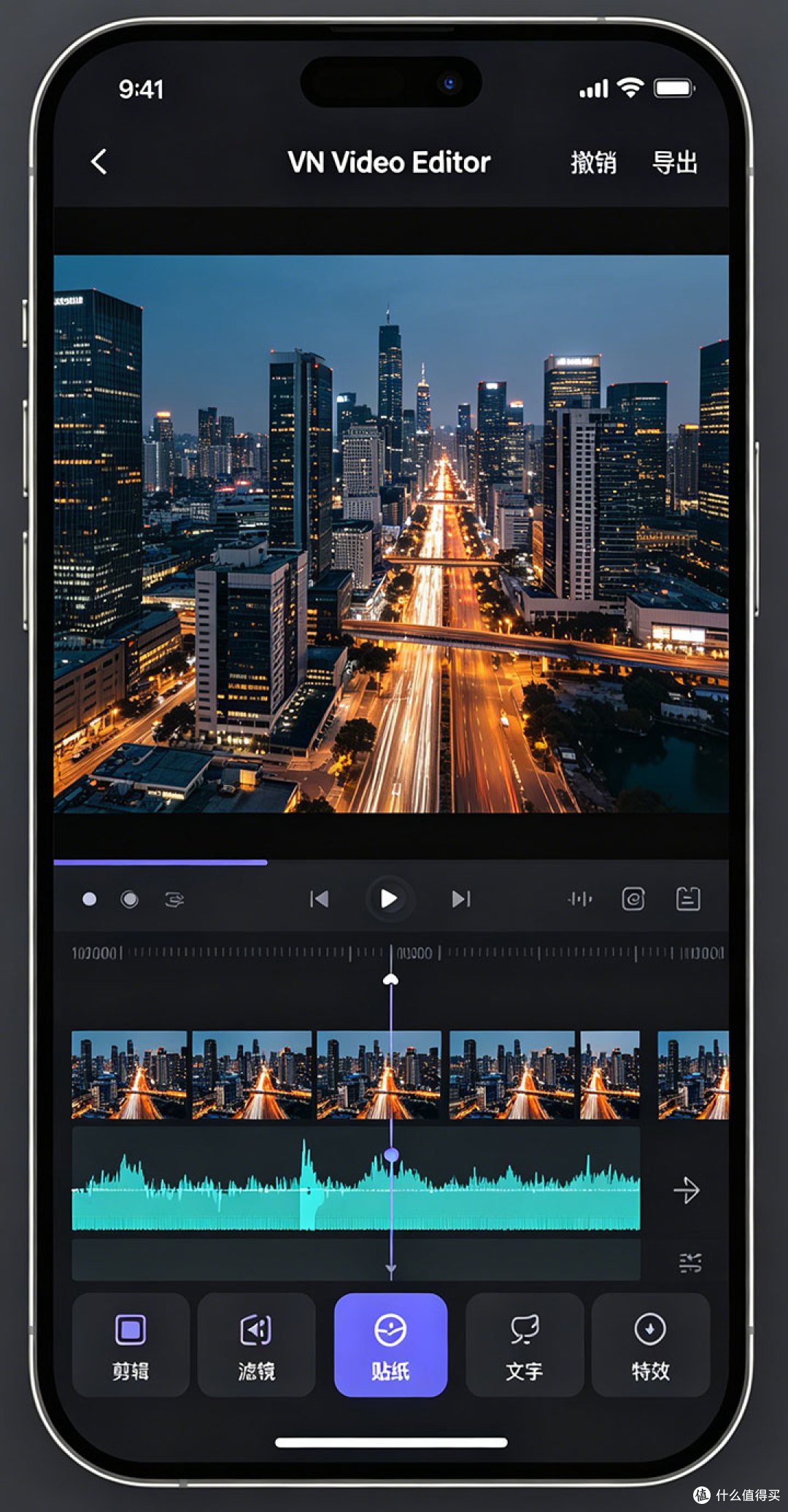Select the first video clip thumbnail
Screen dimensions: 788x1512
(129, 1075)
